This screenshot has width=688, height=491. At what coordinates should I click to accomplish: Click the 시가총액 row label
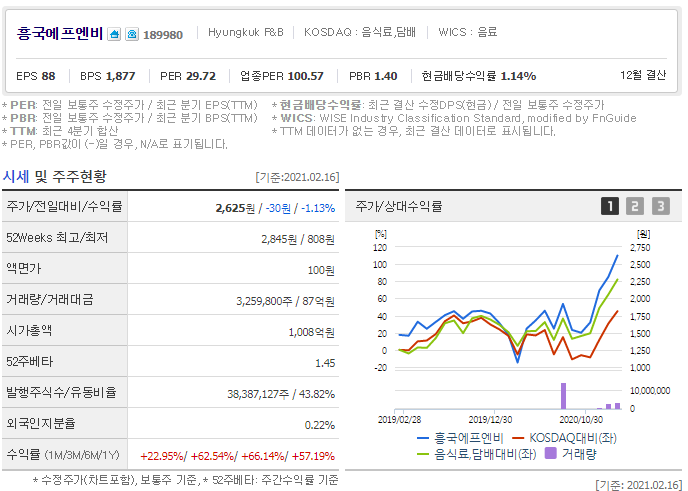pyautogui.click(x=29, y=330)
